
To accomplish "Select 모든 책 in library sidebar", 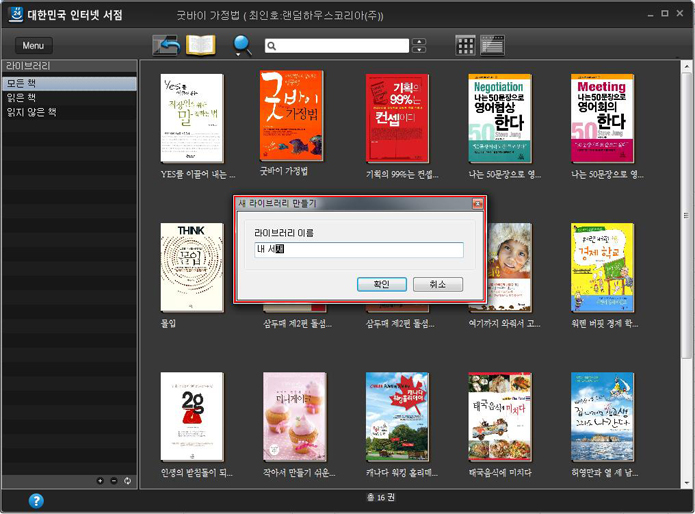I will [x=69, y=83].
